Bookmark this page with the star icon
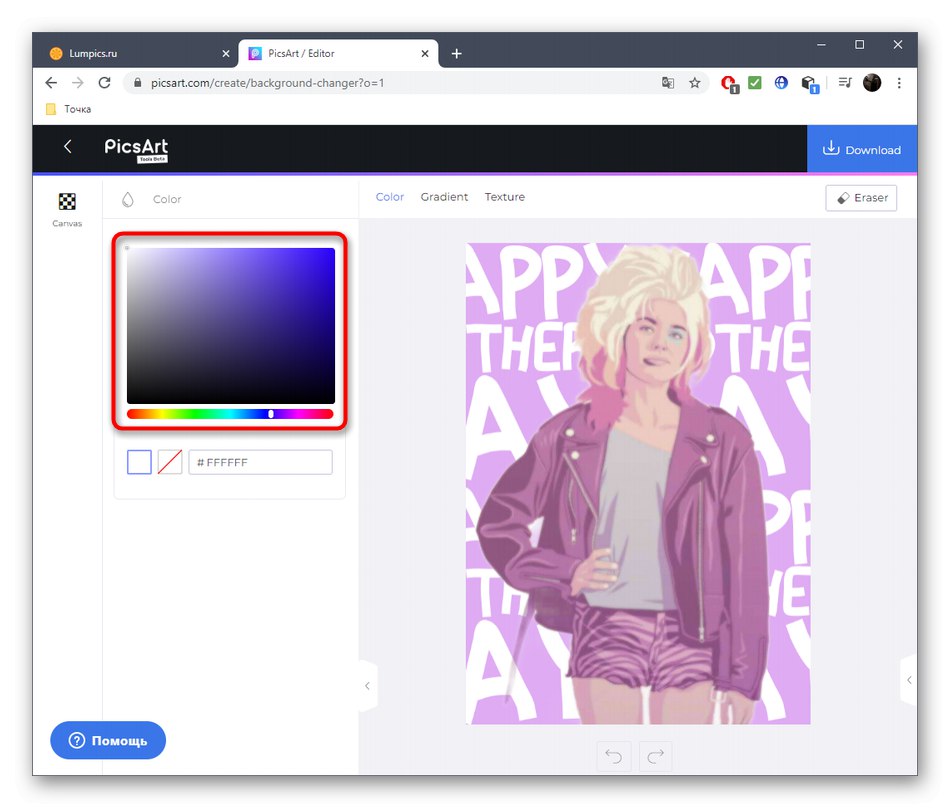This screenshot has width=950, height=808. [x=694, y=83]
